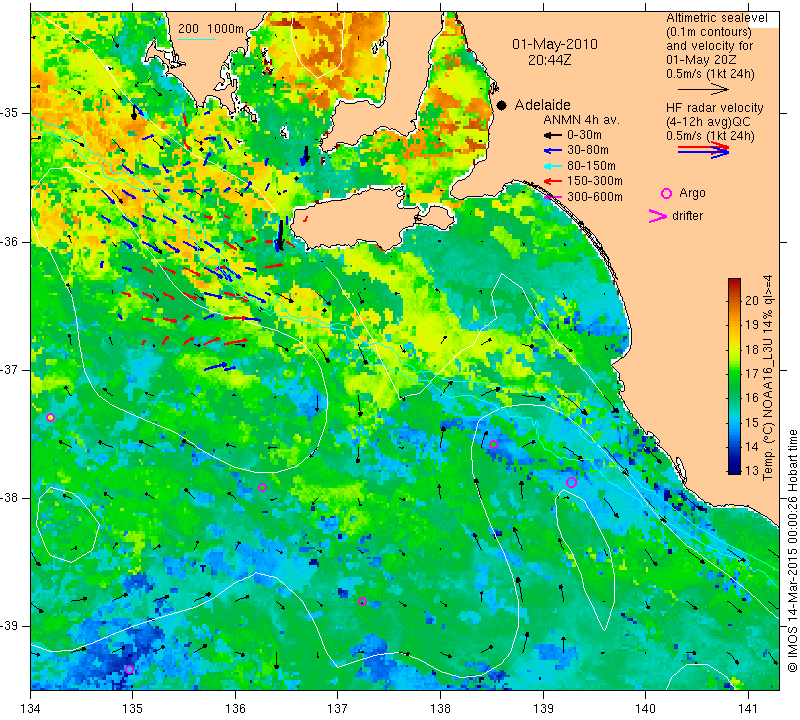Image resolution: width=800 pixels, height=720 pixels.
Task: Click the Altimetric sealevel heading
Action: (x=716, y=18)
